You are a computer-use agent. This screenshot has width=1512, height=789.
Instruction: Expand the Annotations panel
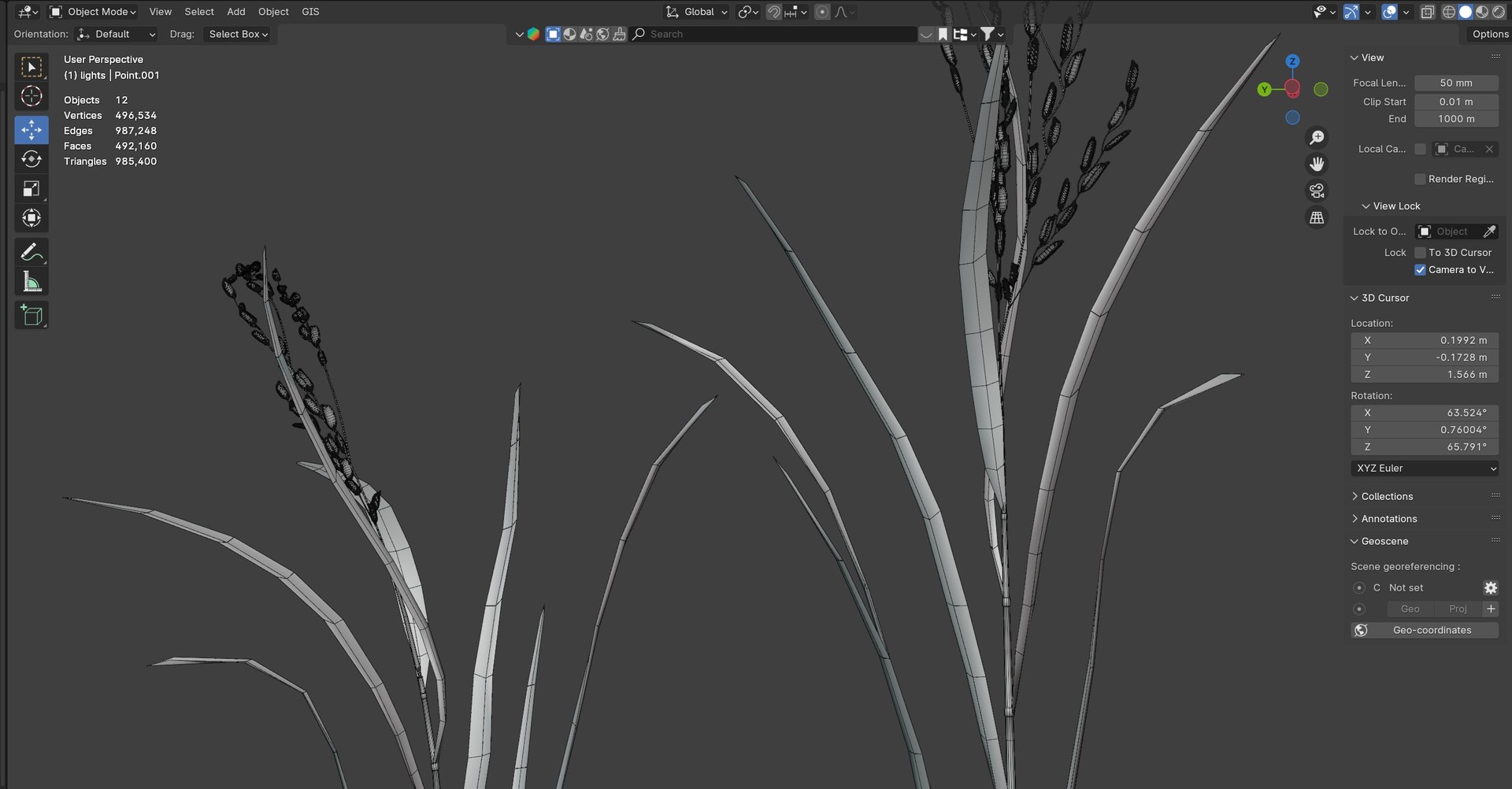point(1388,519)
